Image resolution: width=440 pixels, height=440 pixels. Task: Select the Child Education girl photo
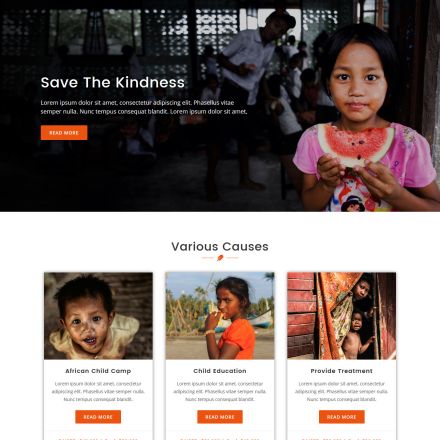coord(220,316)
